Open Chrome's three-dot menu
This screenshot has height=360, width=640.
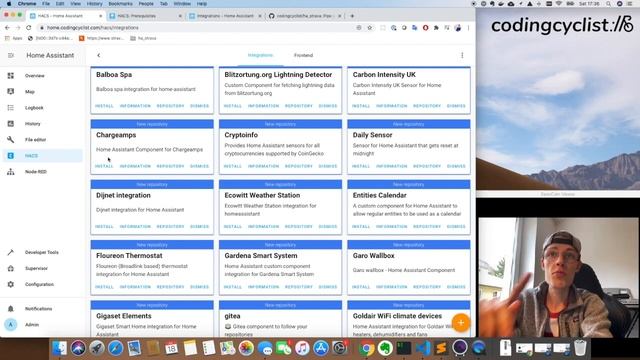point(468,28)
